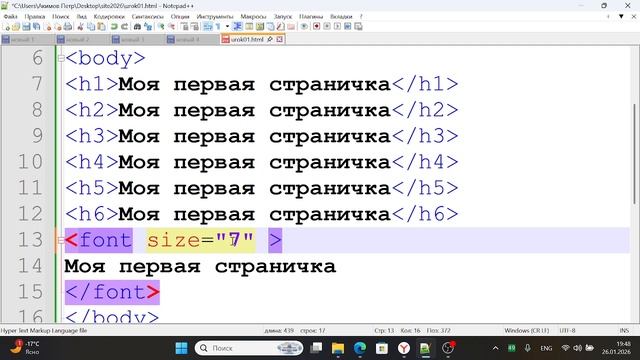Toggle file monitoring eye icon
The width and height of the screenshot is (640, 360).
[x=304, y=27]
